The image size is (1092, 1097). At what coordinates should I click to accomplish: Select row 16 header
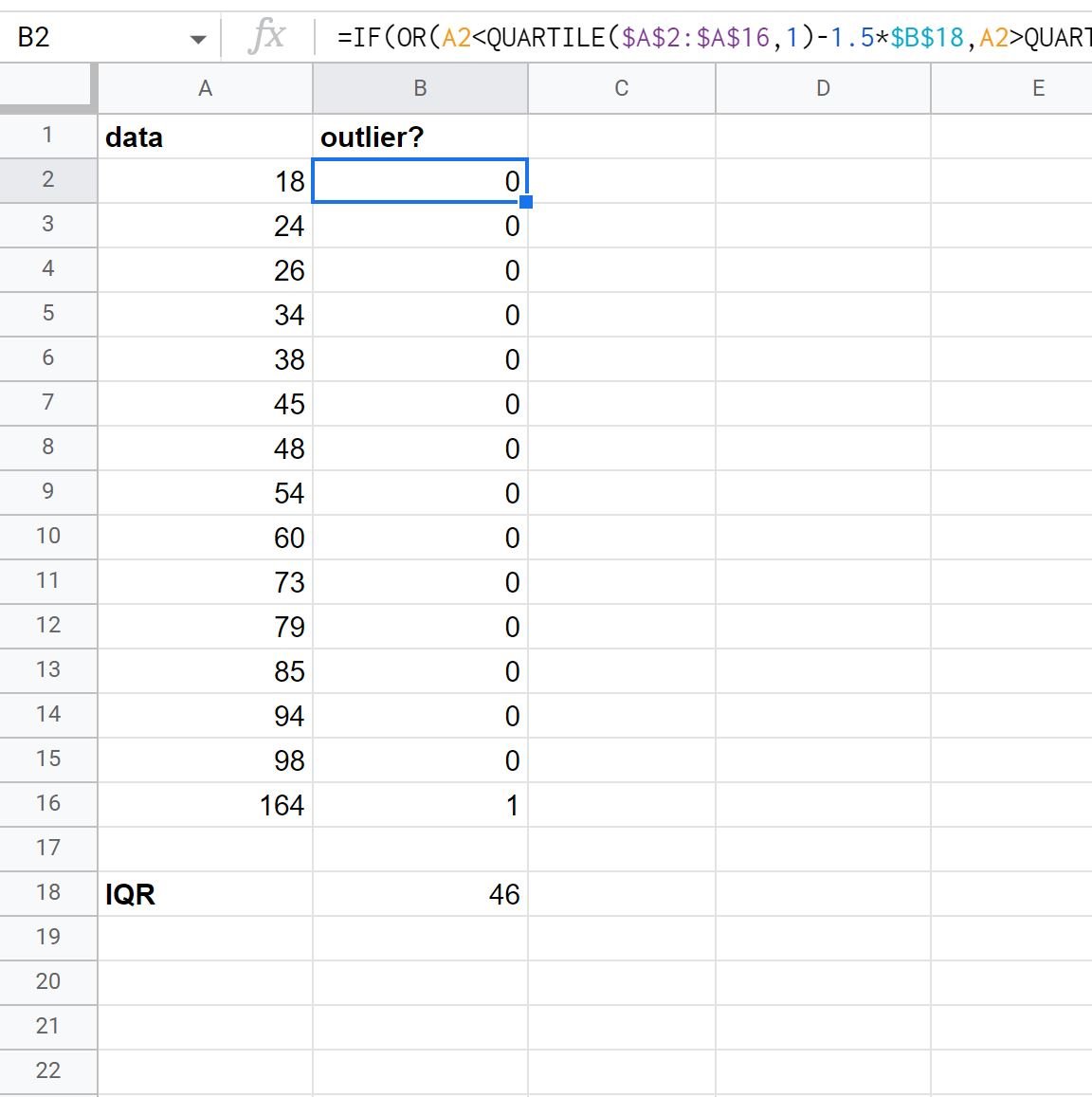[x=47, y=804]
